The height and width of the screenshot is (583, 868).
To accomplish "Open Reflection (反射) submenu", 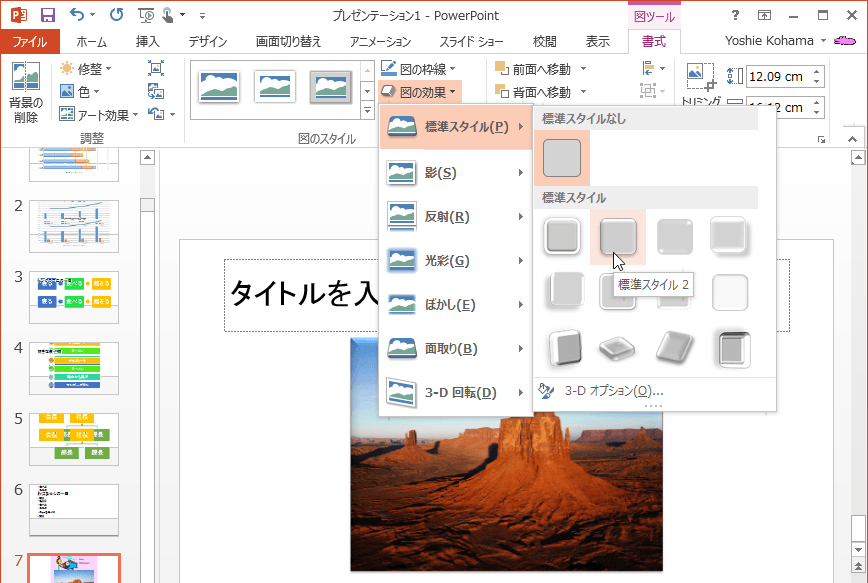I will pyautogui.click(x=456, y=216).
